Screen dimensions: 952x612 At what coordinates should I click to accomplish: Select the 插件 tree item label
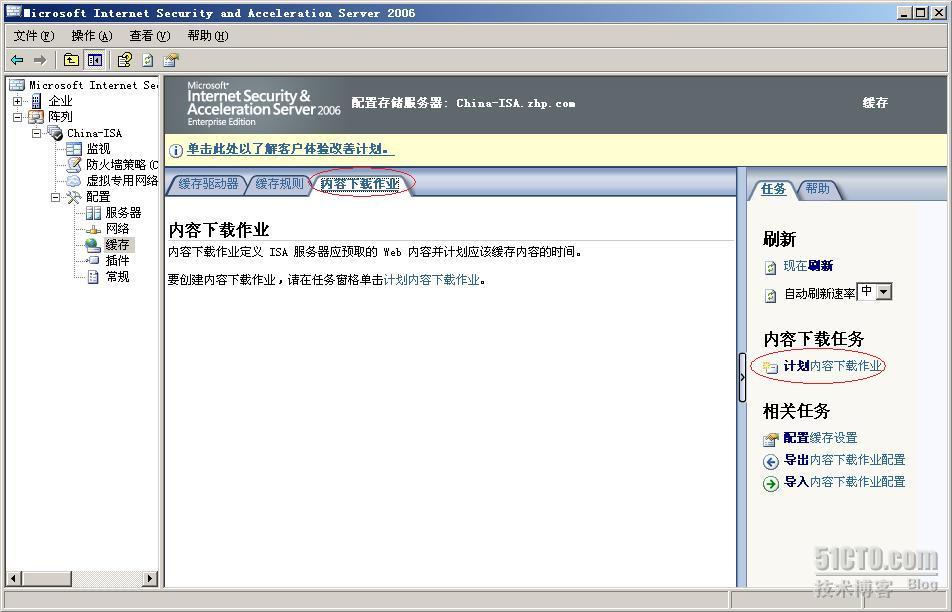(117, 260)
